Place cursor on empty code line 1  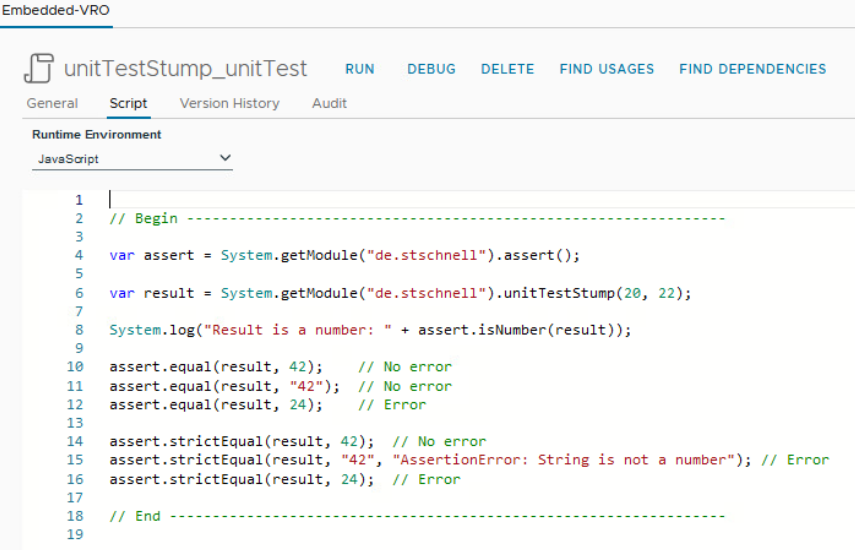(480, 200)
